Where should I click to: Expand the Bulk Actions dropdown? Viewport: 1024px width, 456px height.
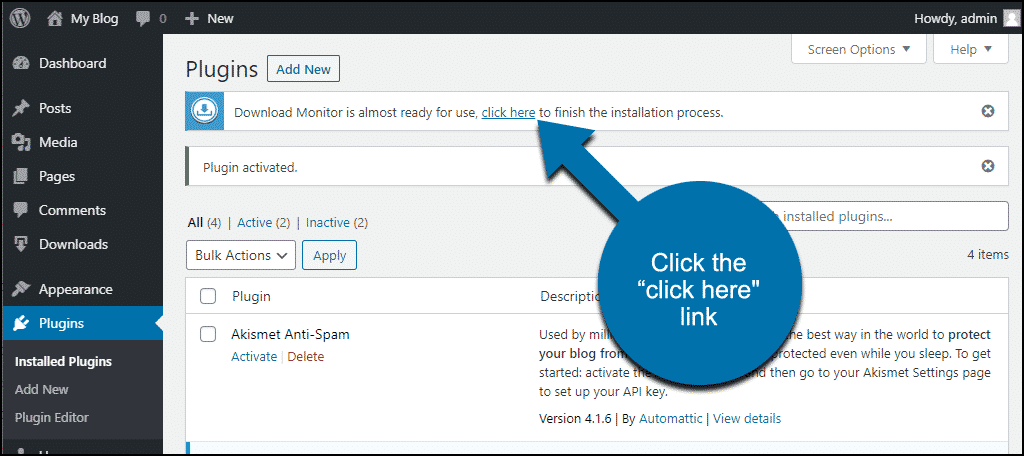point(241,255)
